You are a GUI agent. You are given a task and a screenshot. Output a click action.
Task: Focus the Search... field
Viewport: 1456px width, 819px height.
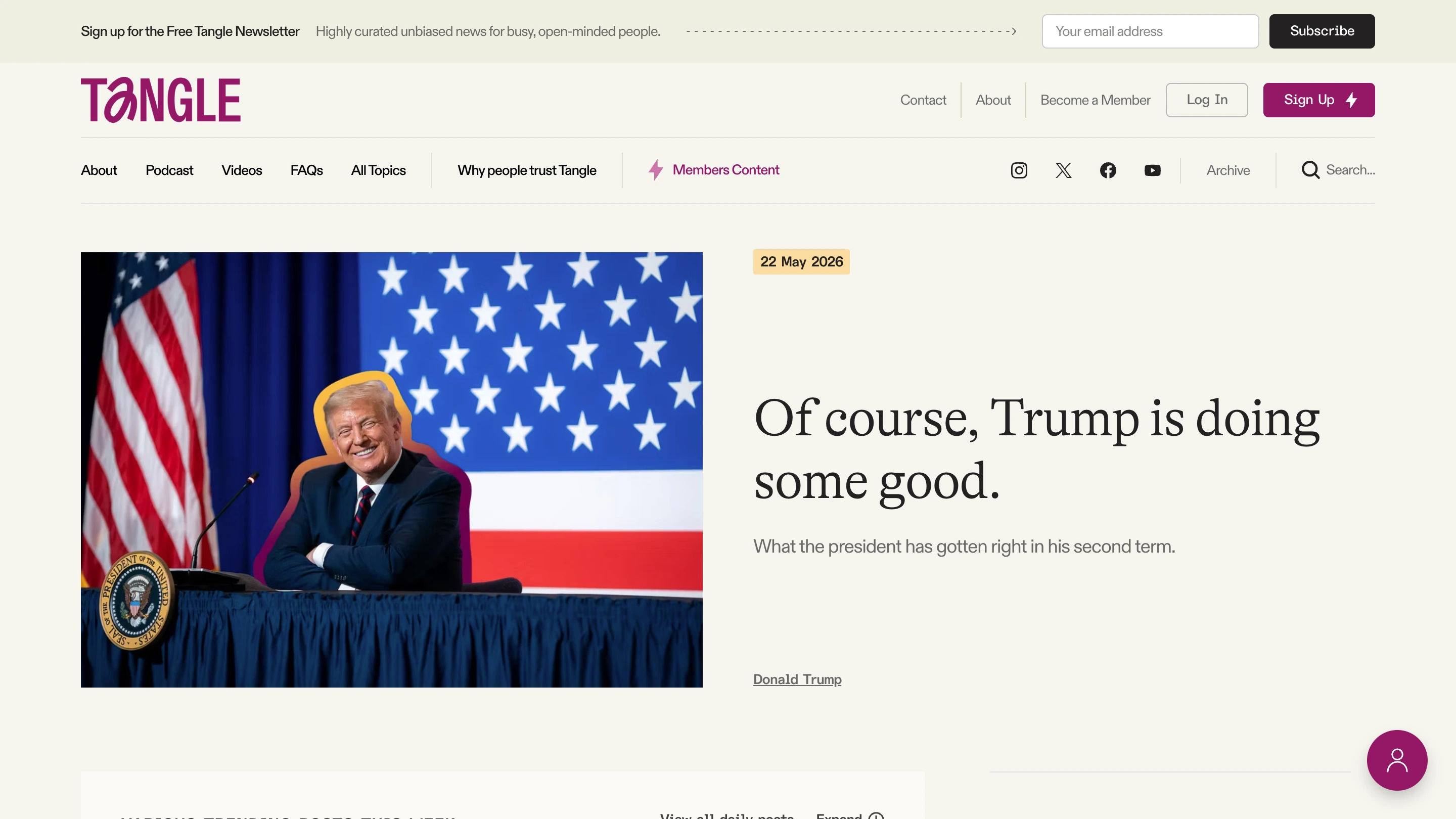[x=1350, y=170]
